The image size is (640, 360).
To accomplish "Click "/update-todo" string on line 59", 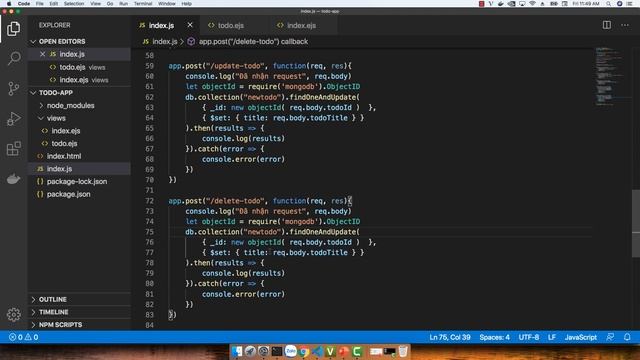I will [235, 66].
